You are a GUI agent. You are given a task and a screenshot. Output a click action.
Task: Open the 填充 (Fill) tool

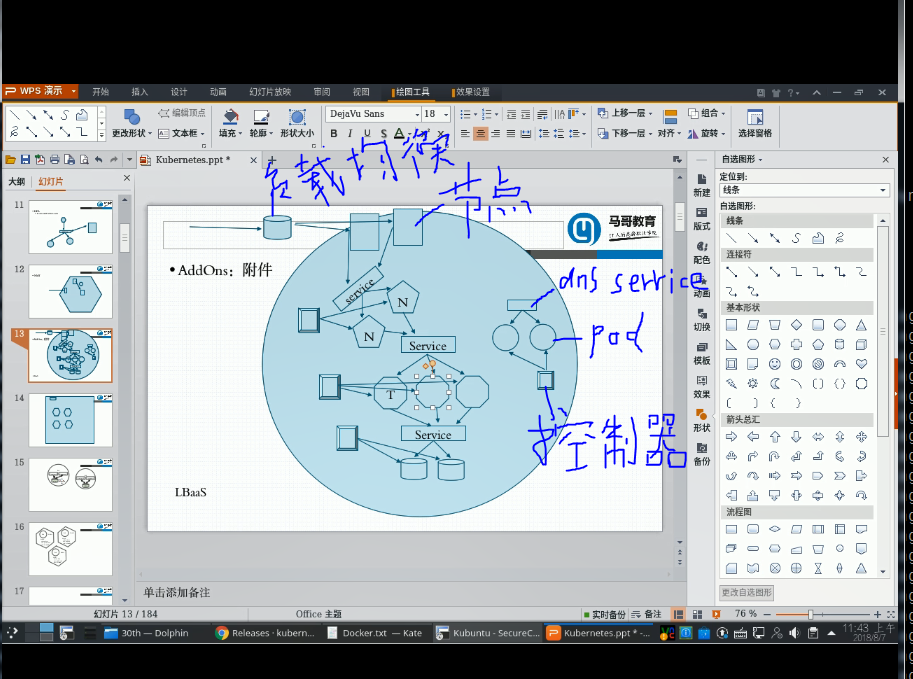[231, 123]
